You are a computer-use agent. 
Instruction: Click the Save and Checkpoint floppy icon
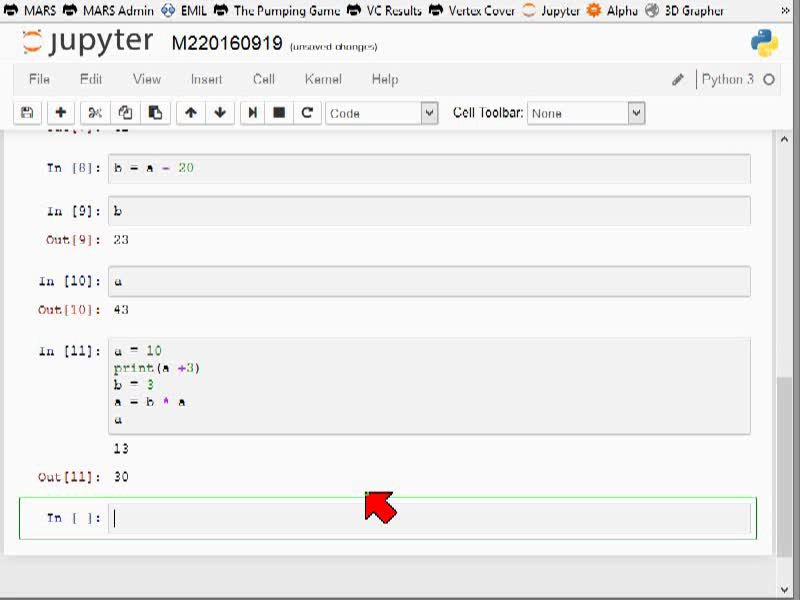tap(27, 113)
